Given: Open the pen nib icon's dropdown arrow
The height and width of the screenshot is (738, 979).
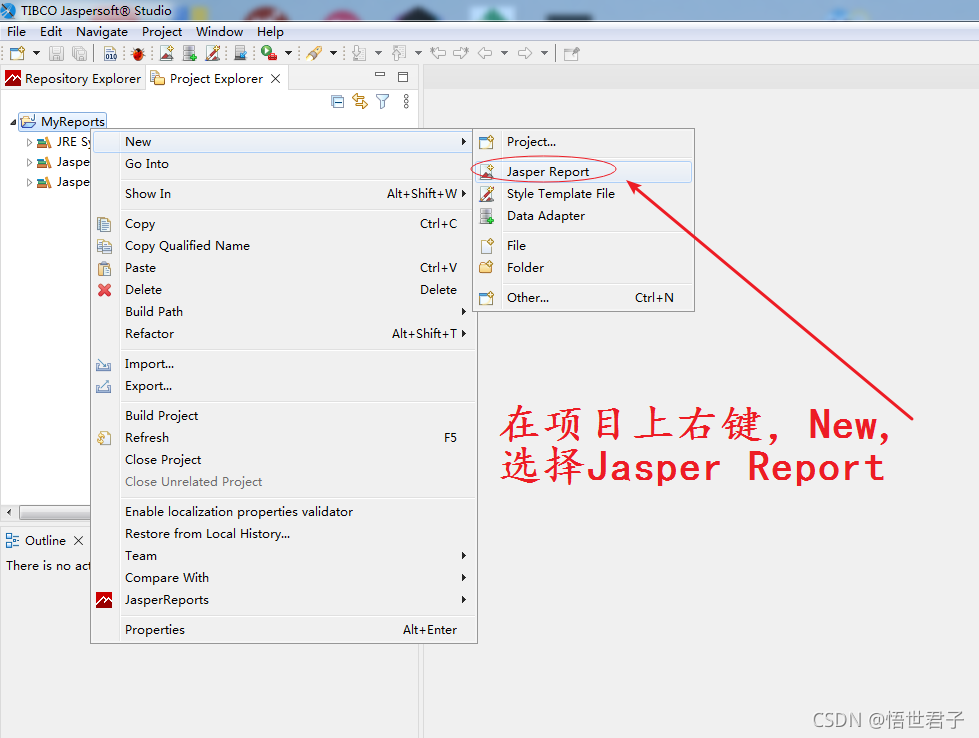Looking at the screenshot, I should tap(333, 54).
